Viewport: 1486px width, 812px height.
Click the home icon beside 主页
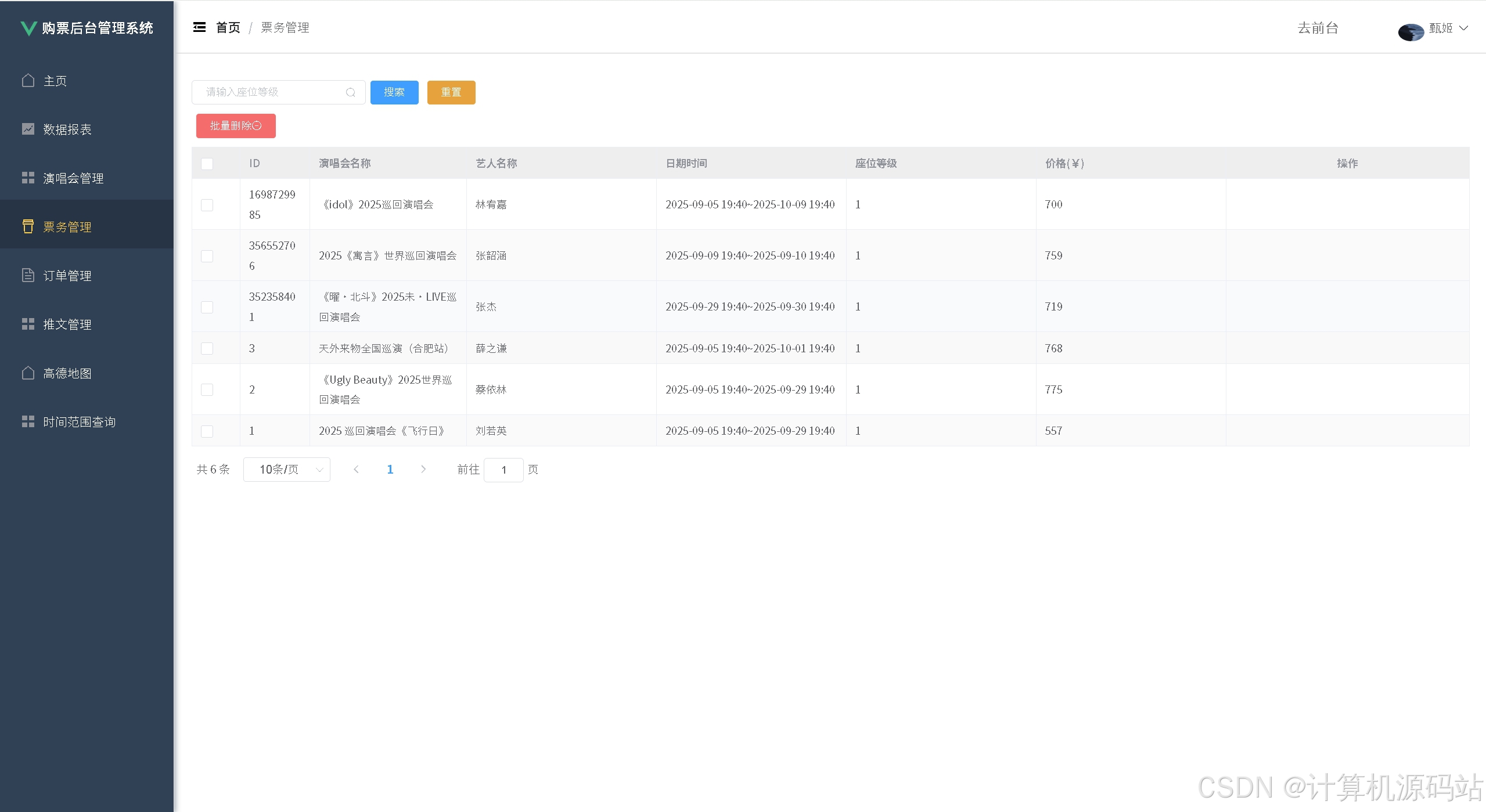(28, 80)
